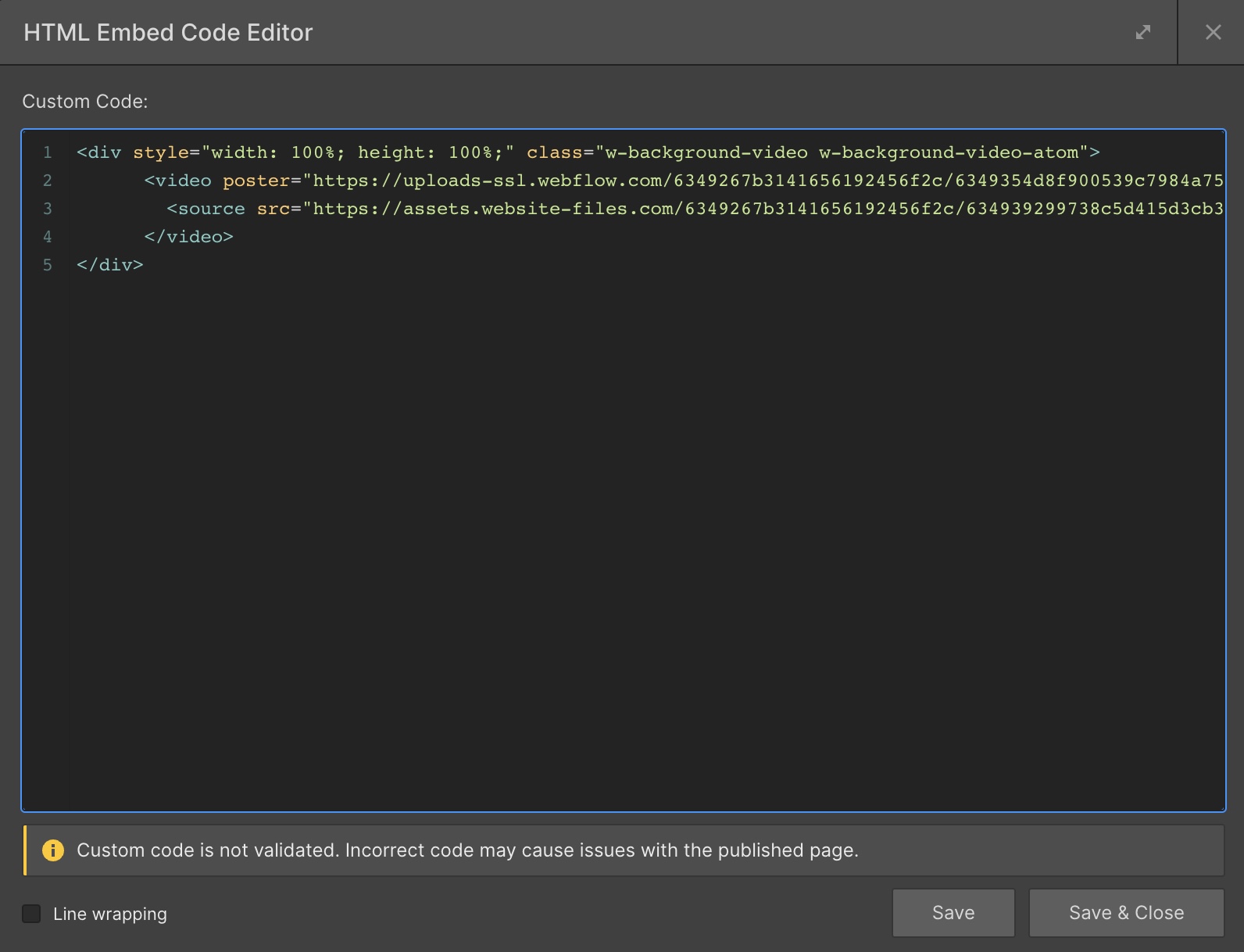The height and width of the screenshot is (952, 1244).
Task: Click the source src line of code
Action: [695, 209]
